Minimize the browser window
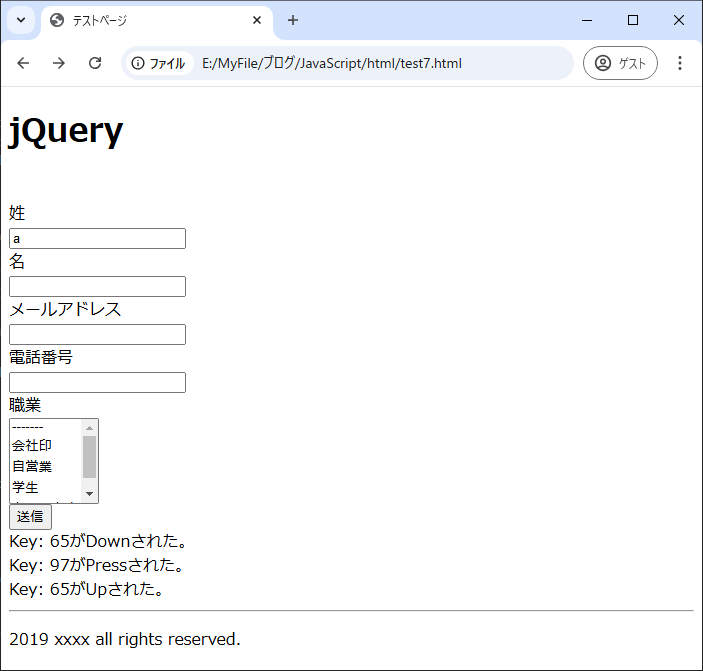The width and height of the screenshot is (703, 671). click(x=587, y=20)
